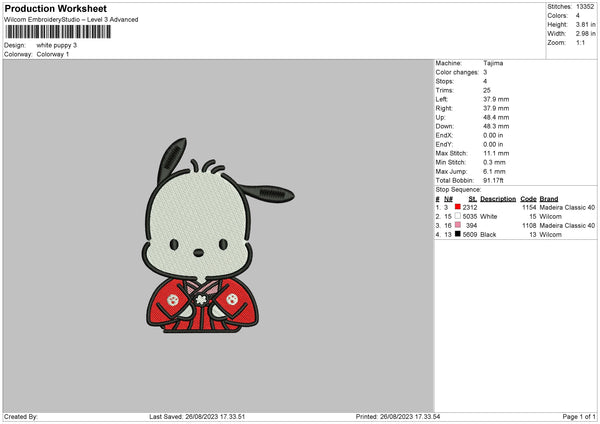Screen dimensions: 600x424
Task: Click the 'Created By:' footer label
Action: coord(21,417)
